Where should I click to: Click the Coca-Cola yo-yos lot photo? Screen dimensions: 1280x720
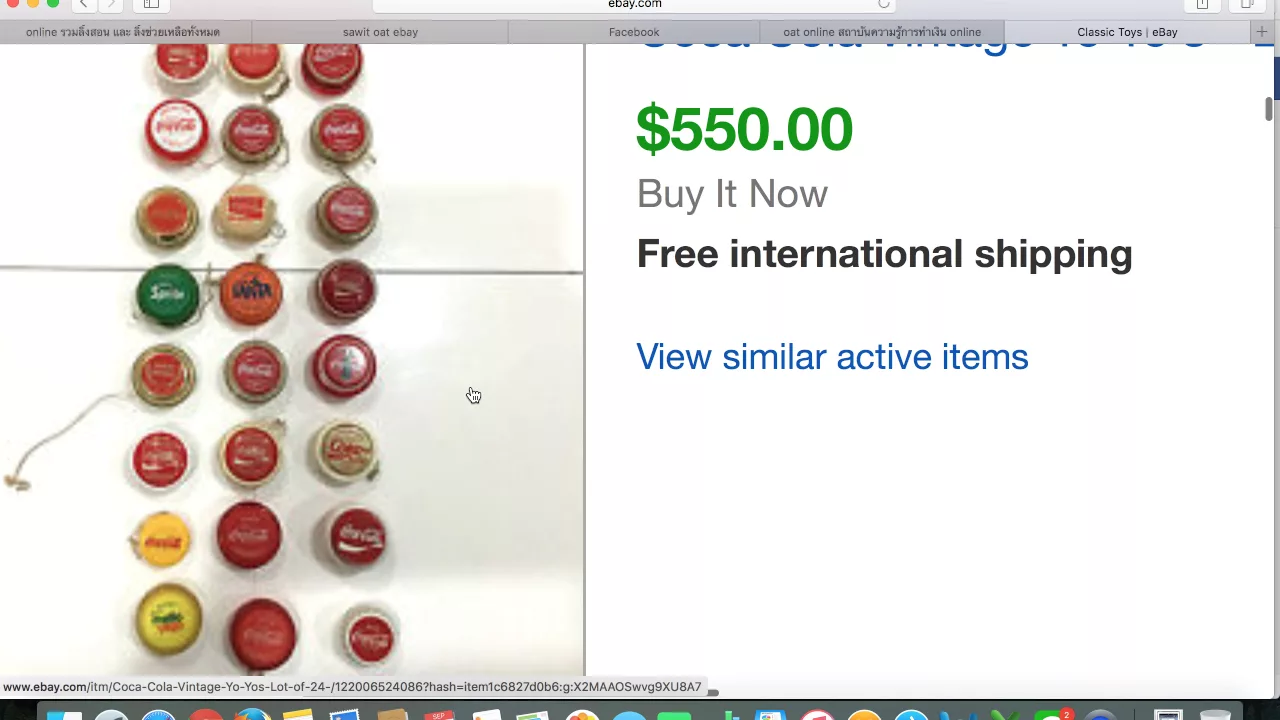(291, 360)
